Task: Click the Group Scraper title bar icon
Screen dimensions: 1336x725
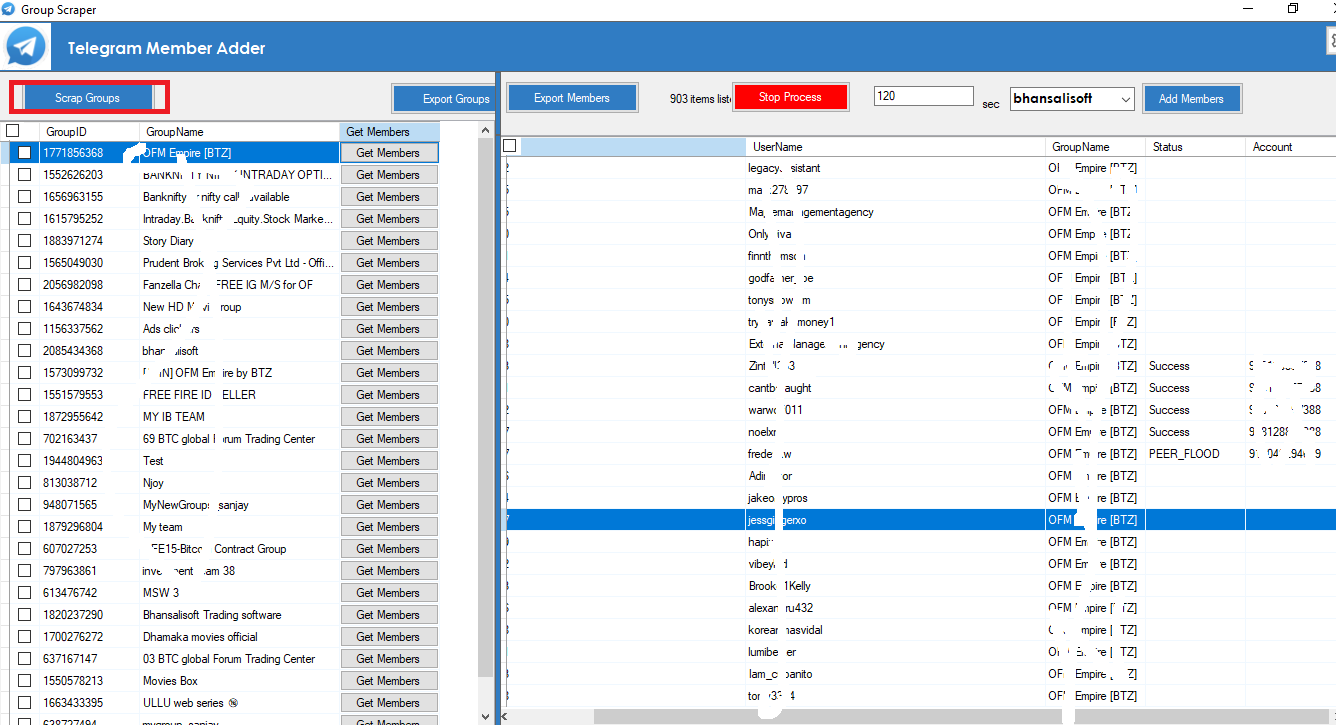Action: point(9,9)
